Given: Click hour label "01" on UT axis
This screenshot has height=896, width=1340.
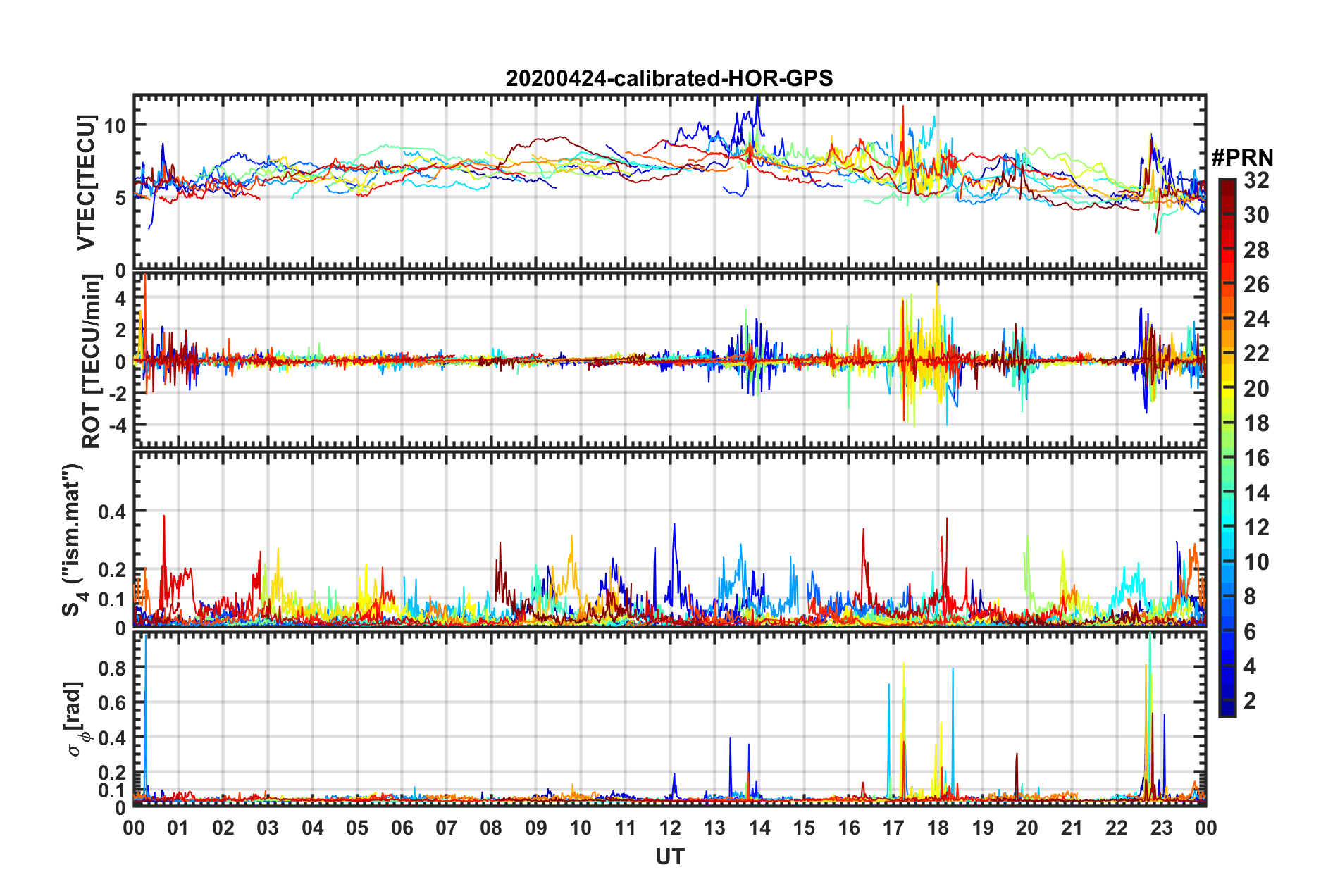Looking at the screenshot, I should pos(178,828).
